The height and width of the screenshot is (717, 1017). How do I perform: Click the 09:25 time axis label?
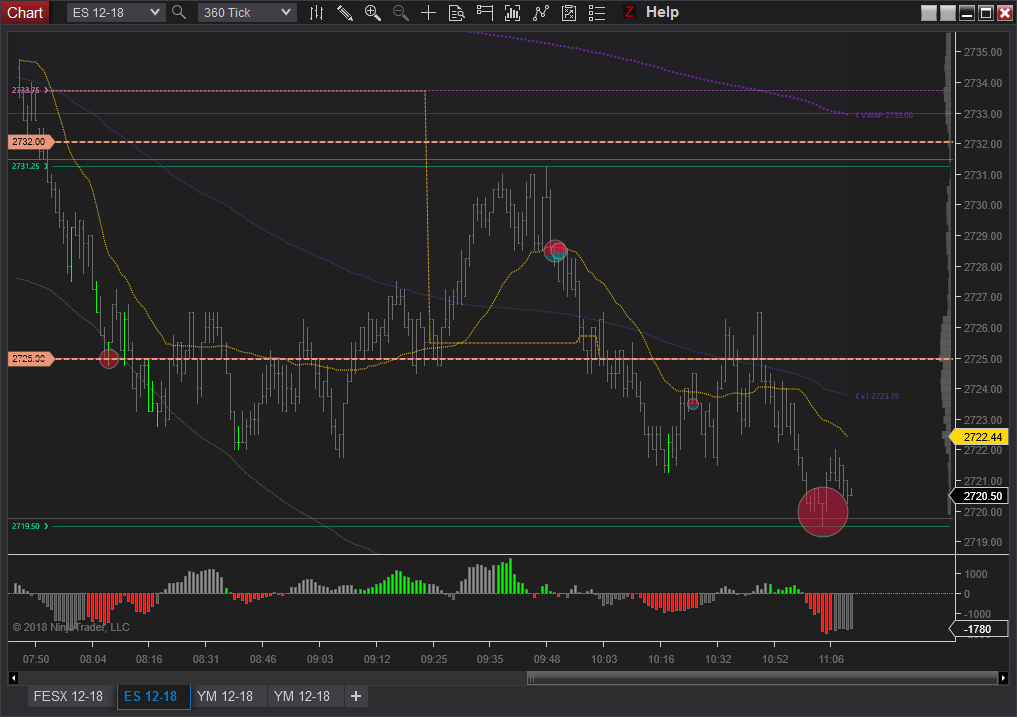[x=434, y=659]
